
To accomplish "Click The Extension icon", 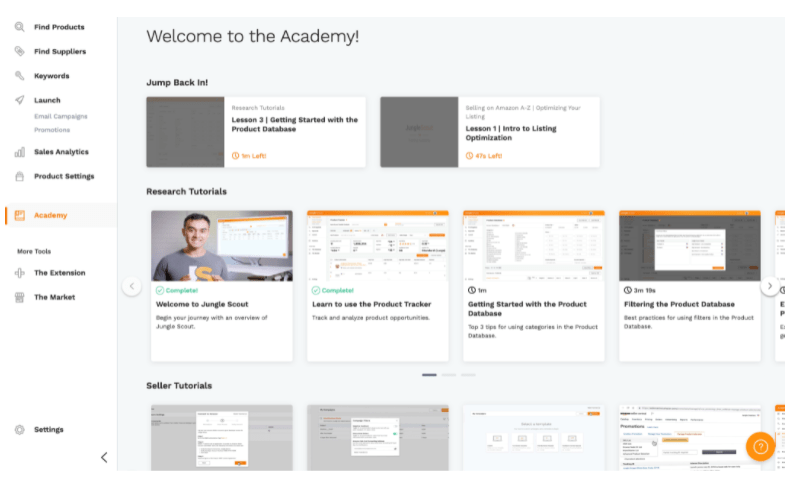I will [19, 273].
